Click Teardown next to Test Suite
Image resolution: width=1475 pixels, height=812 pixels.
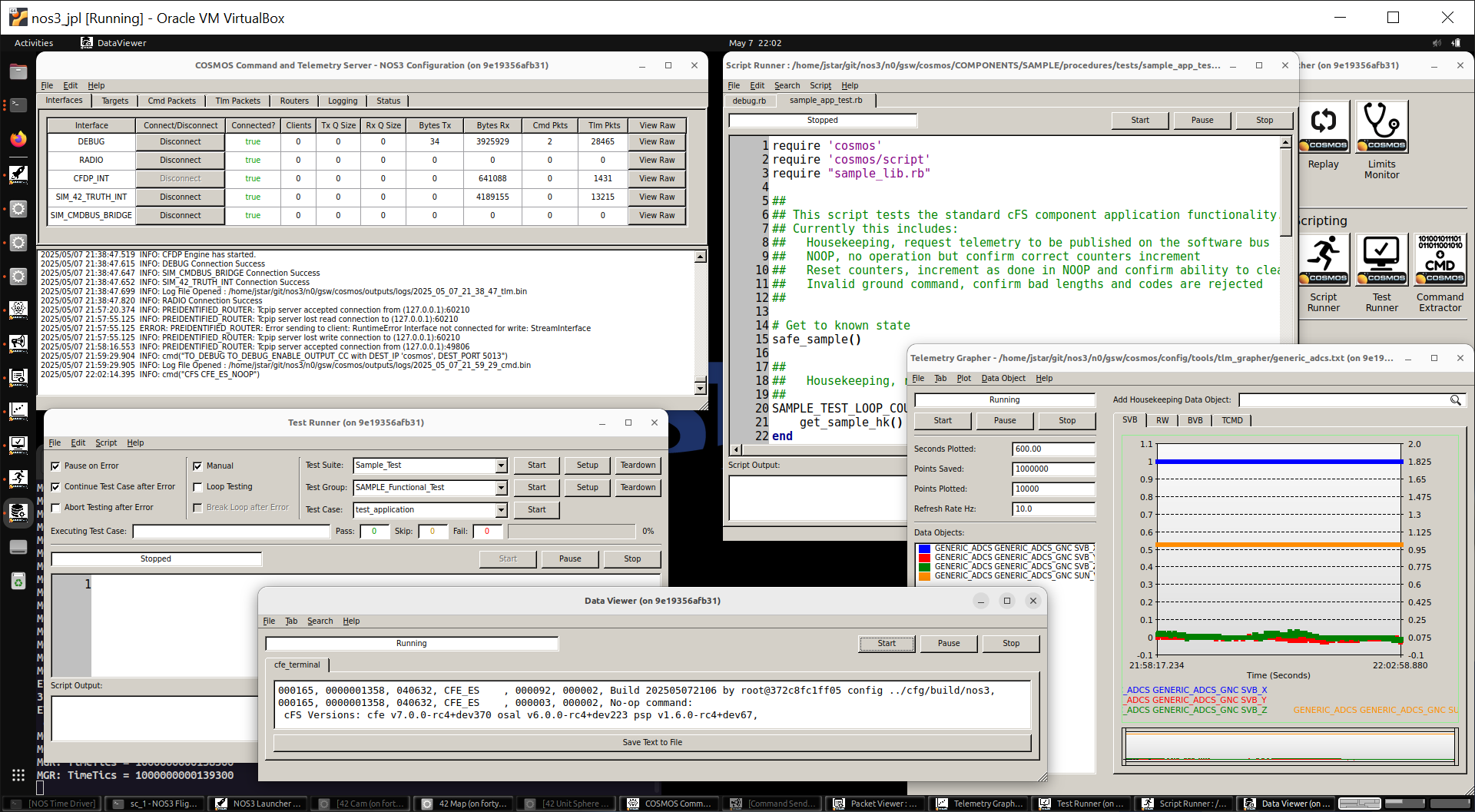(638, 466)
